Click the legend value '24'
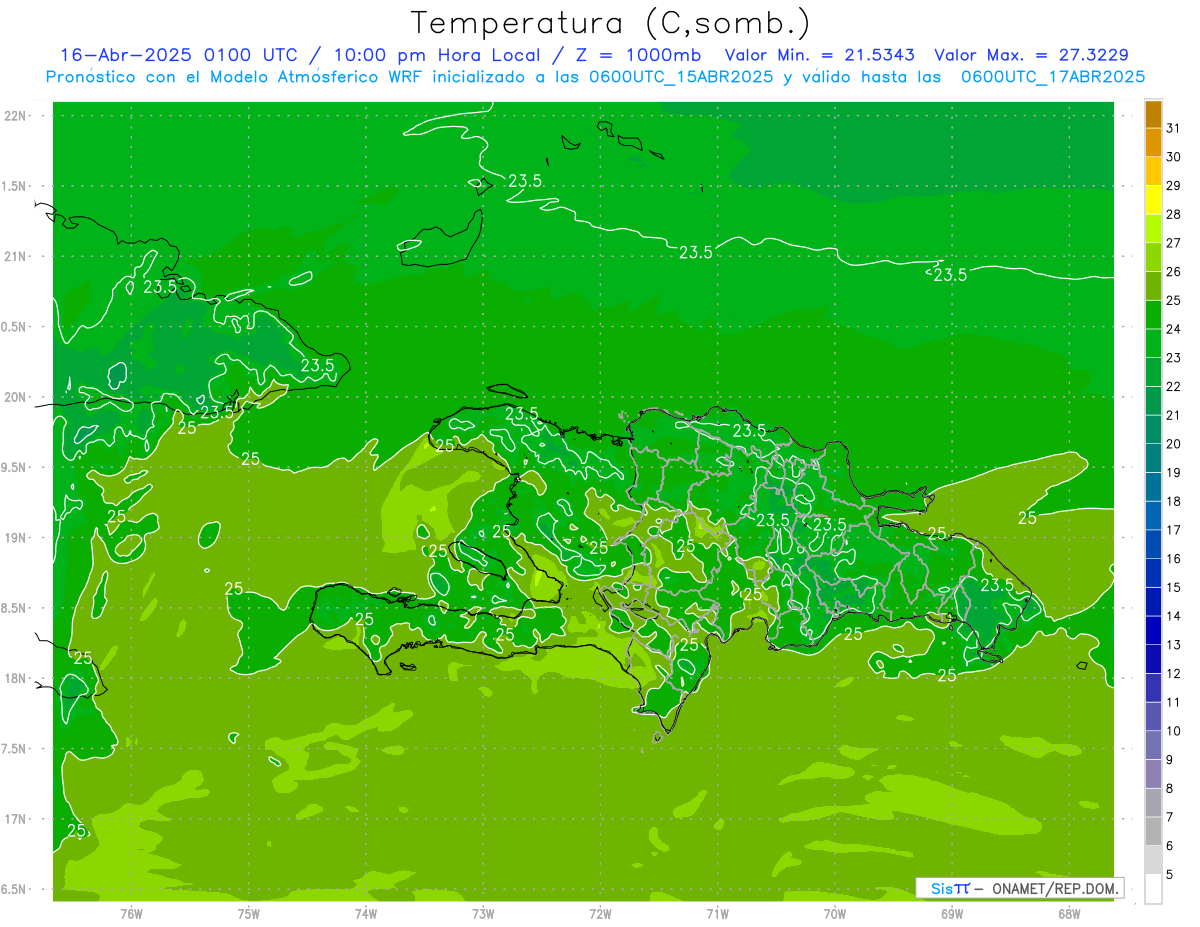The width and height of the screenshot is (1200, 927). pyautogui.click(x=1174, y=329)
